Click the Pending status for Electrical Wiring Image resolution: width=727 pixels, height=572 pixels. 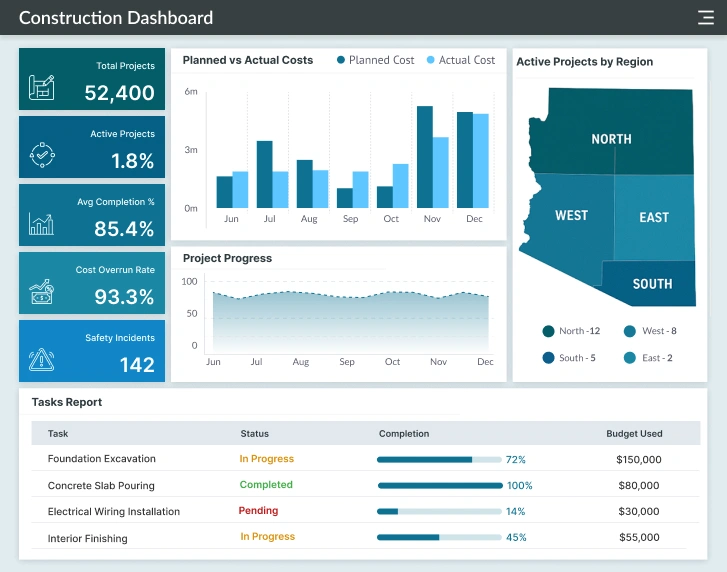click(x=258, y=511)
